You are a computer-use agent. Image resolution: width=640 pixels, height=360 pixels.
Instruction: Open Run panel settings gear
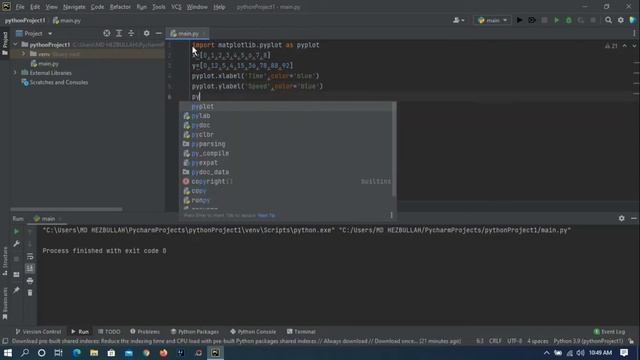coord(621,218)
